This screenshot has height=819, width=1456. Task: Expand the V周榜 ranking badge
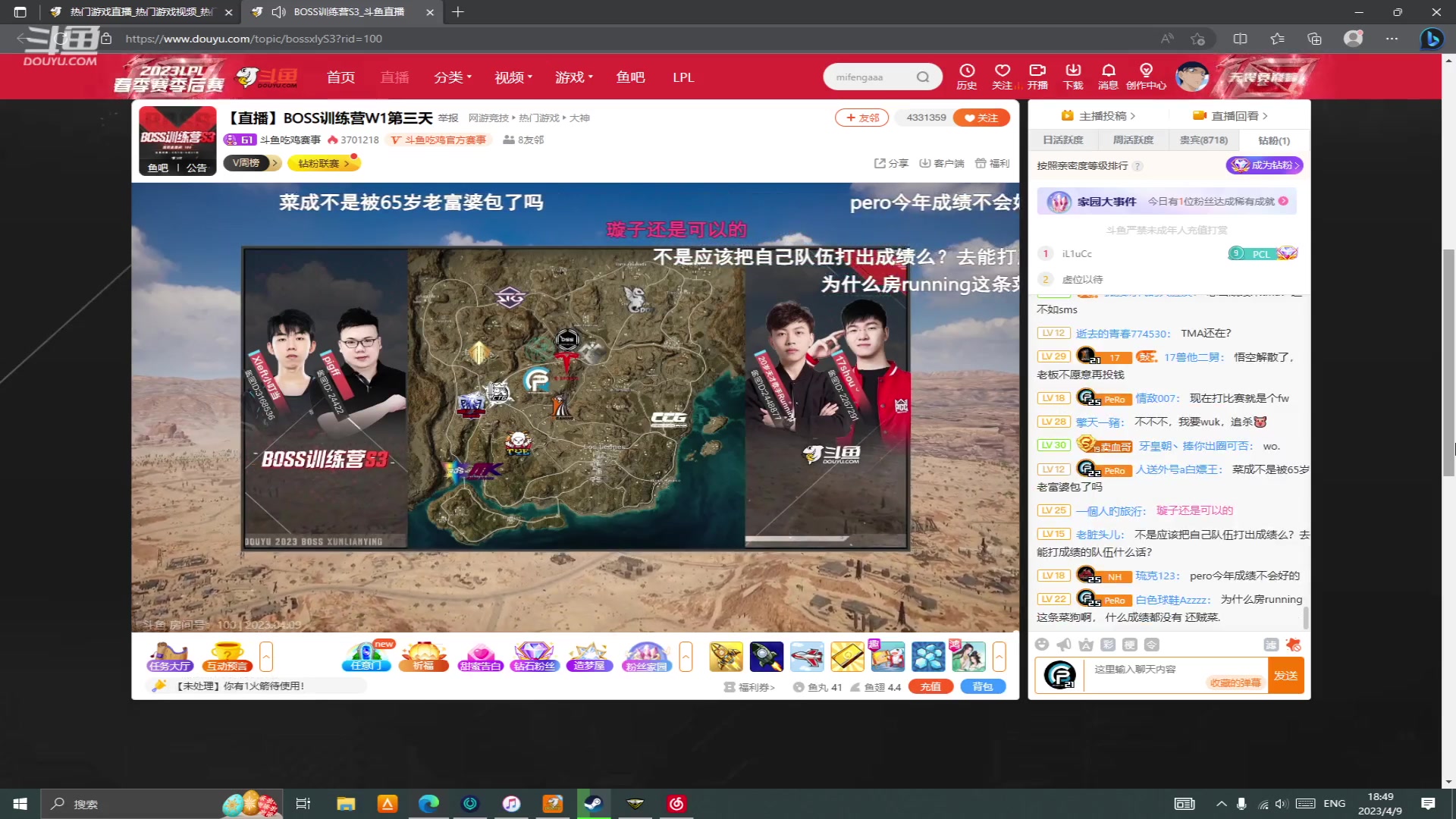252,163
